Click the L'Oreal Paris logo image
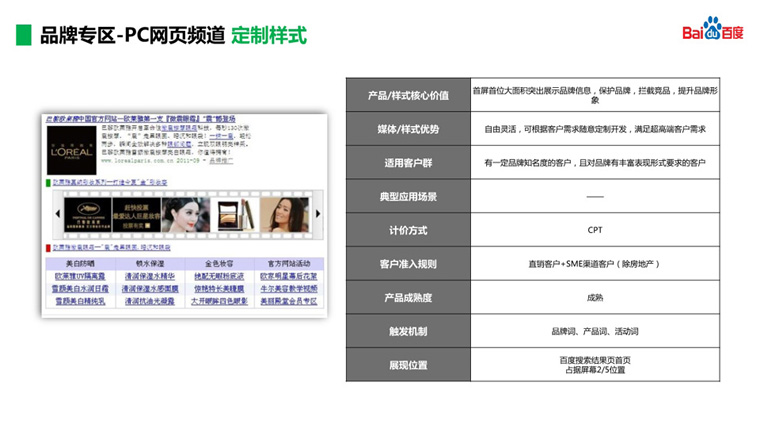Image resolution: width=760 pixels, height=428 pixels. [x=71, y=150]
